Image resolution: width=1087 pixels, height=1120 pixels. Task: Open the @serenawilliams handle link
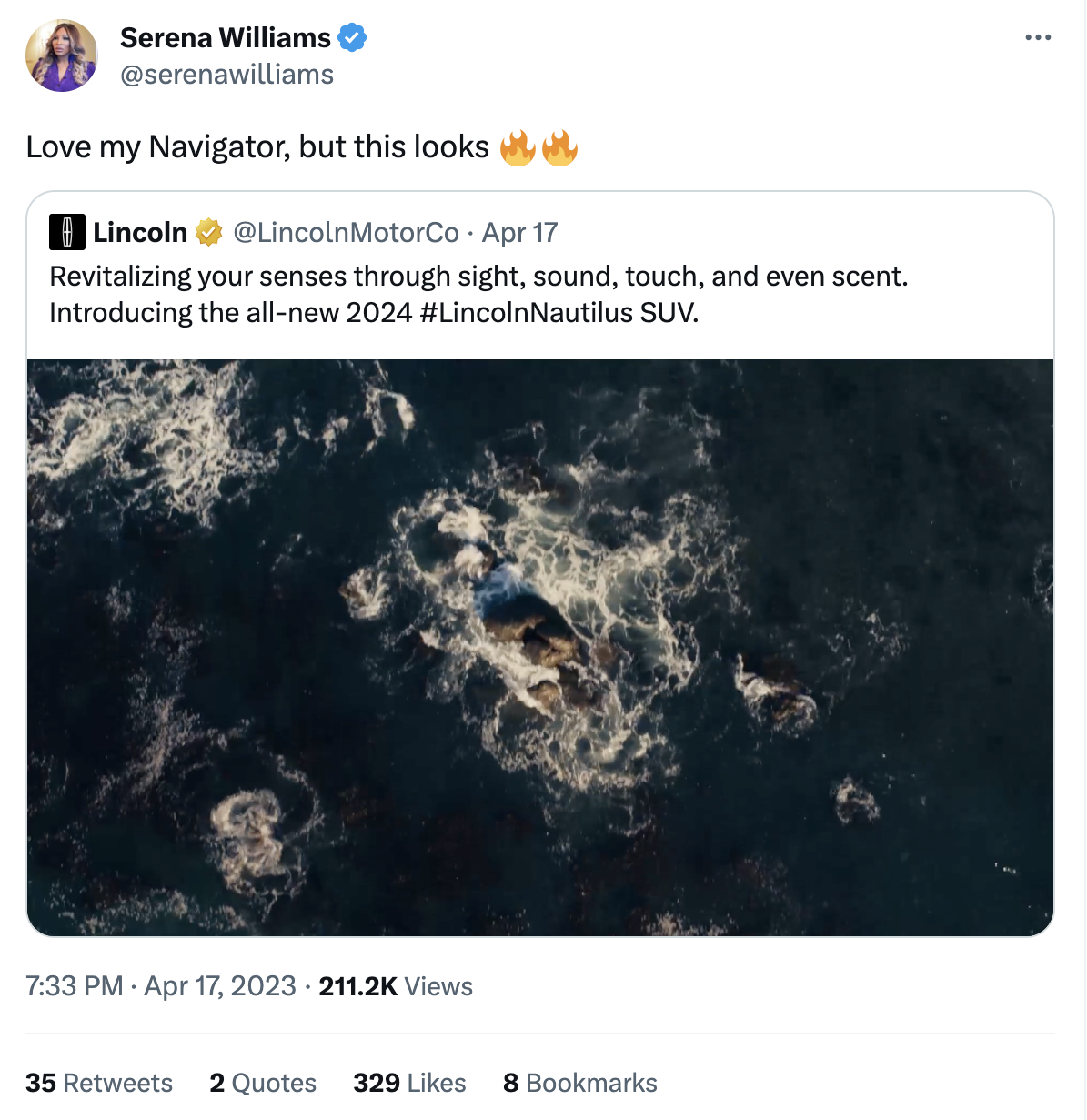tap(226, 75)
